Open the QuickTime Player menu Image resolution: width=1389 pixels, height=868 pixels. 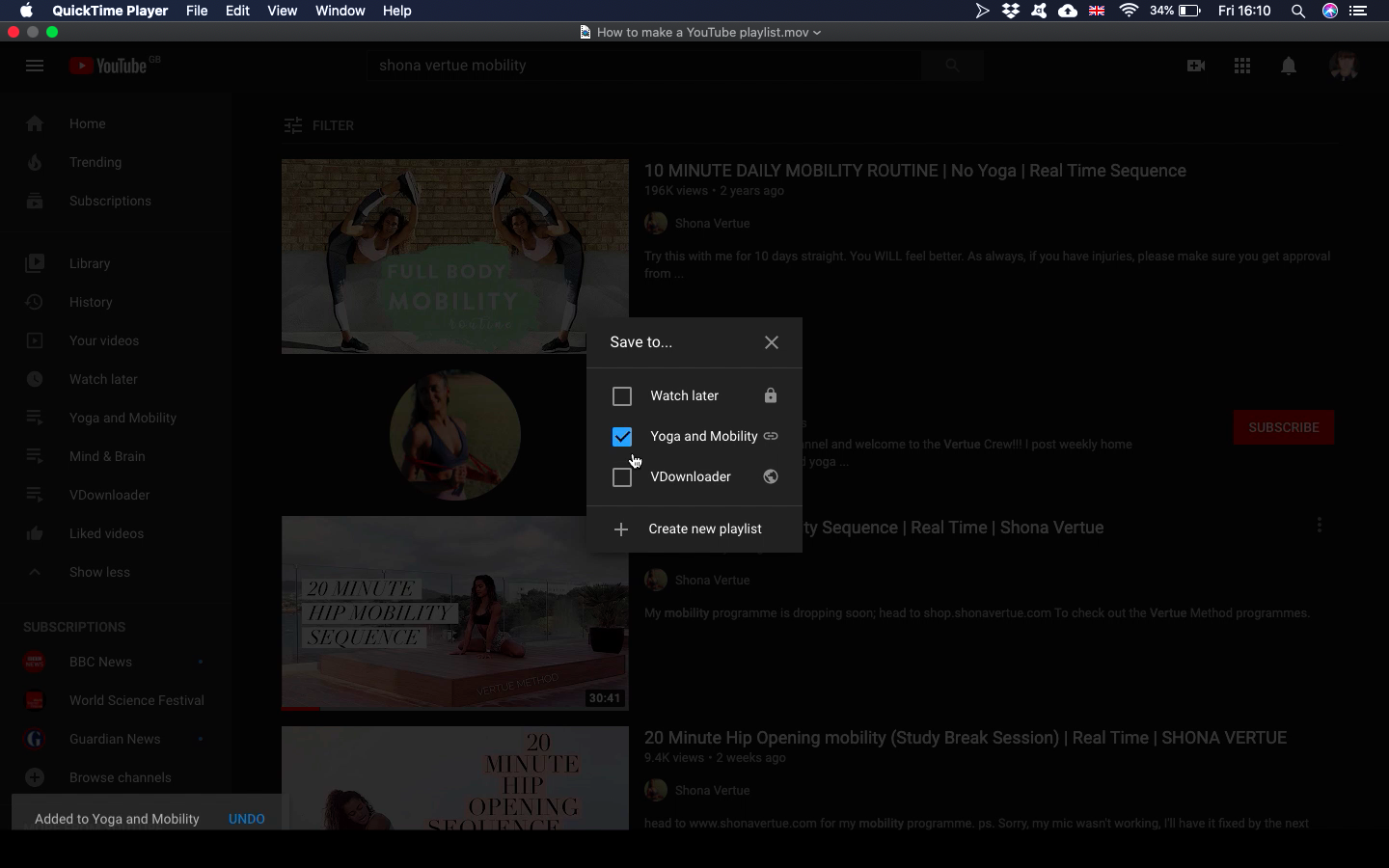(x=110, y=11)
